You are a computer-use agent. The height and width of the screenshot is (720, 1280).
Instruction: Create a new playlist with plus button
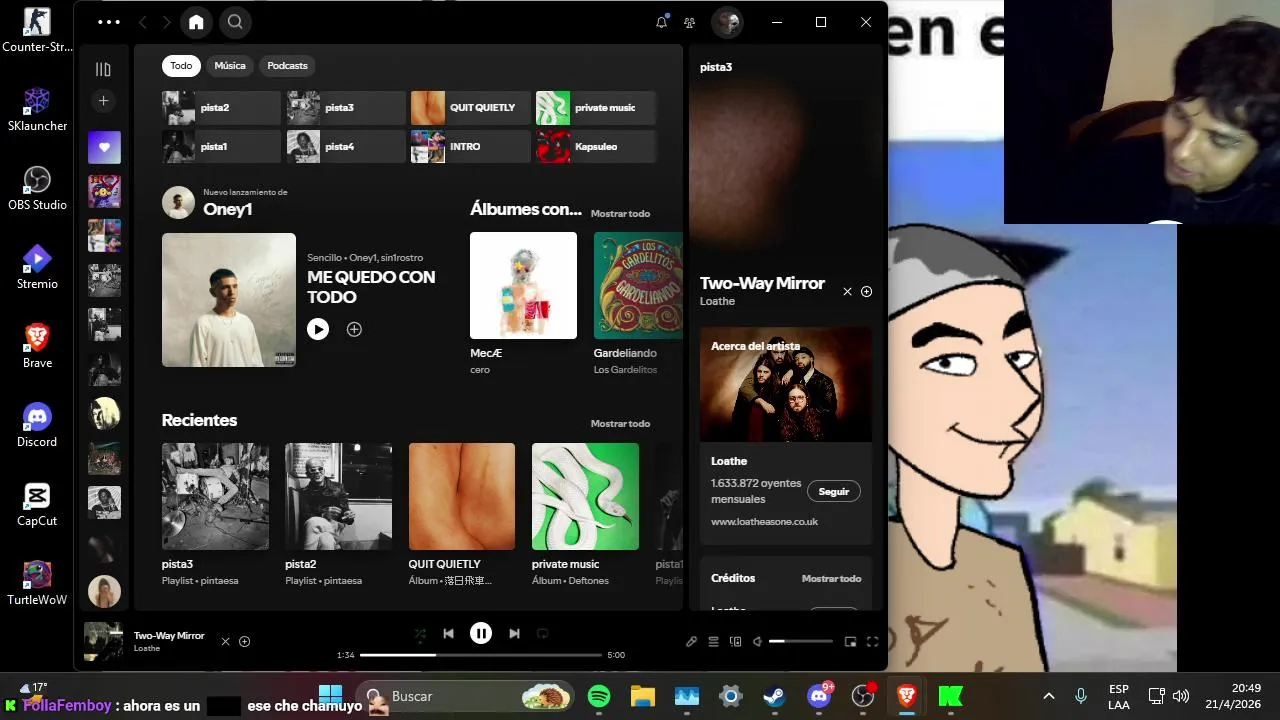point(103,101)
